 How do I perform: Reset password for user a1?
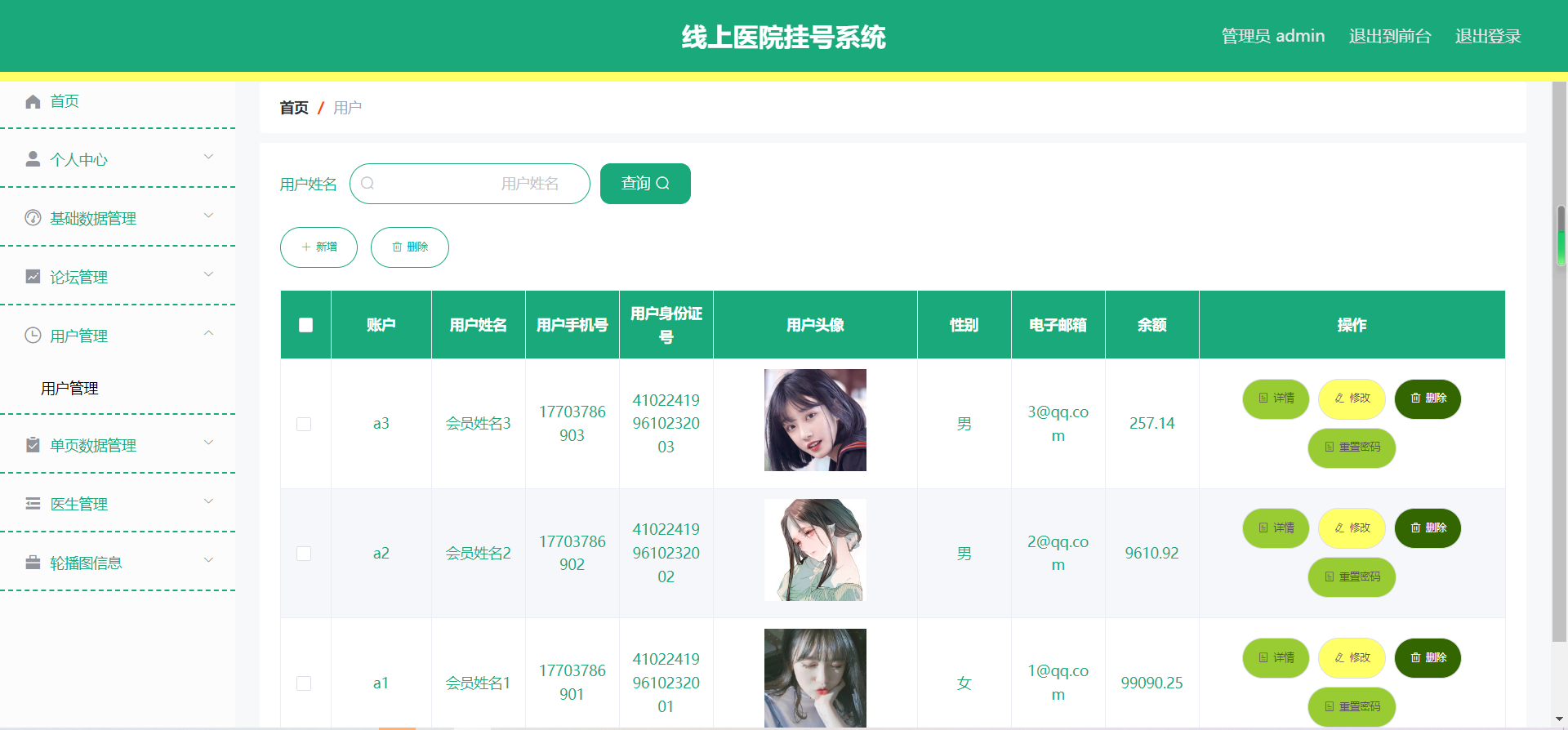1352,706
